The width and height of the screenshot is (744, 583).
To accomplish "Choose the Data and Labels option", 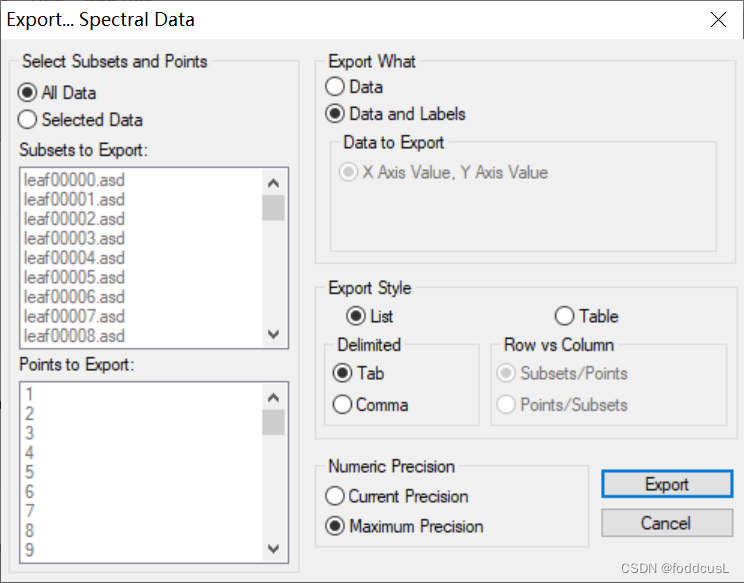I will [336, 114].
